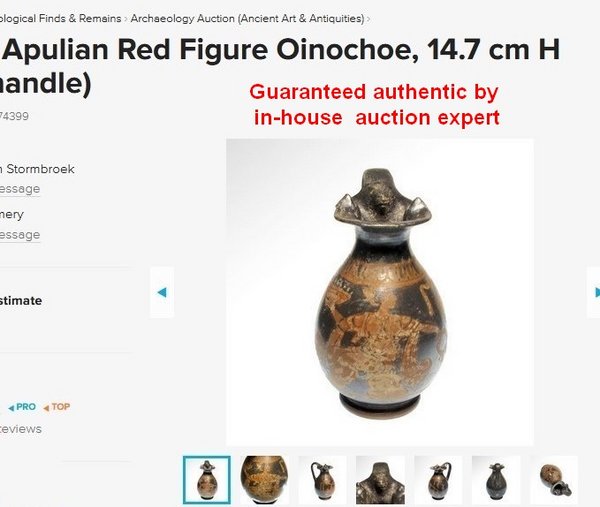The height and width of the screenshot is (507, 600).
Task: Click the PRO seller badge
Action: click(22, 407)
